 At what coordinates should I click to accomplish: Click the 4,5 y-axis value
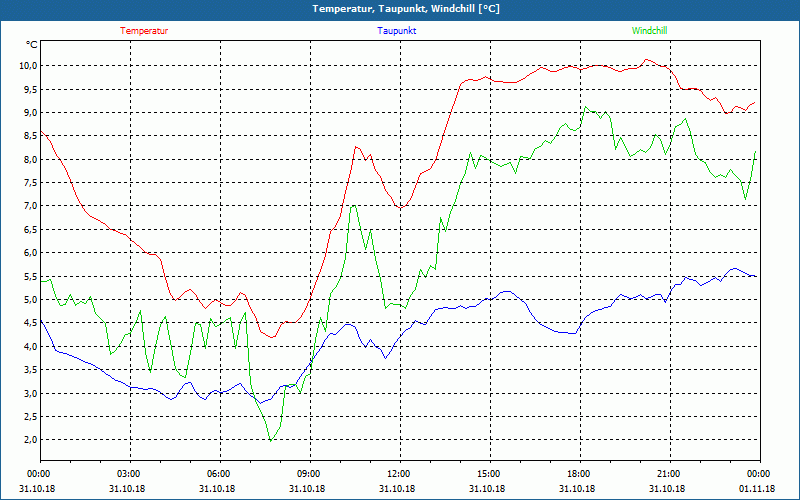tap(30, 322)
